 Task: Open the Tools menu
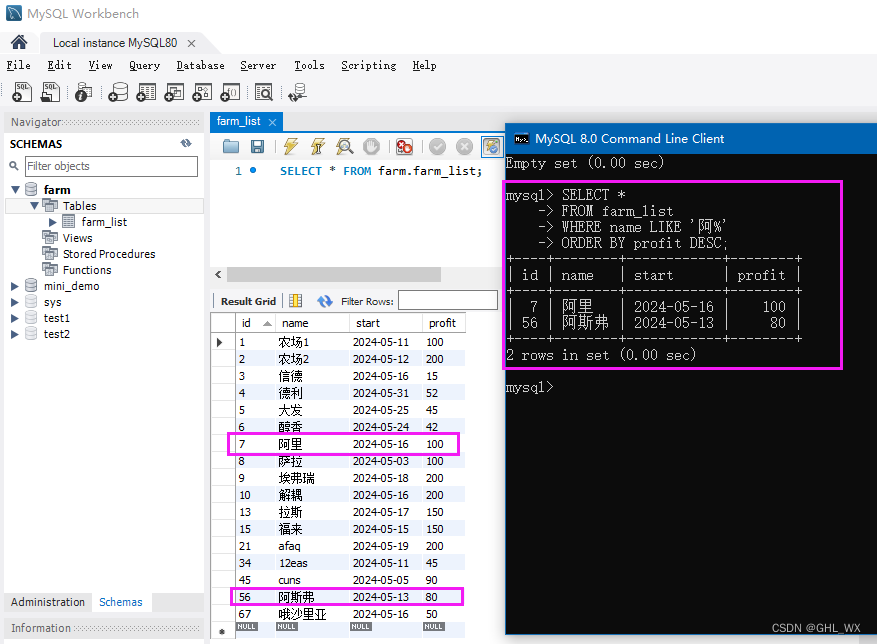309,65
